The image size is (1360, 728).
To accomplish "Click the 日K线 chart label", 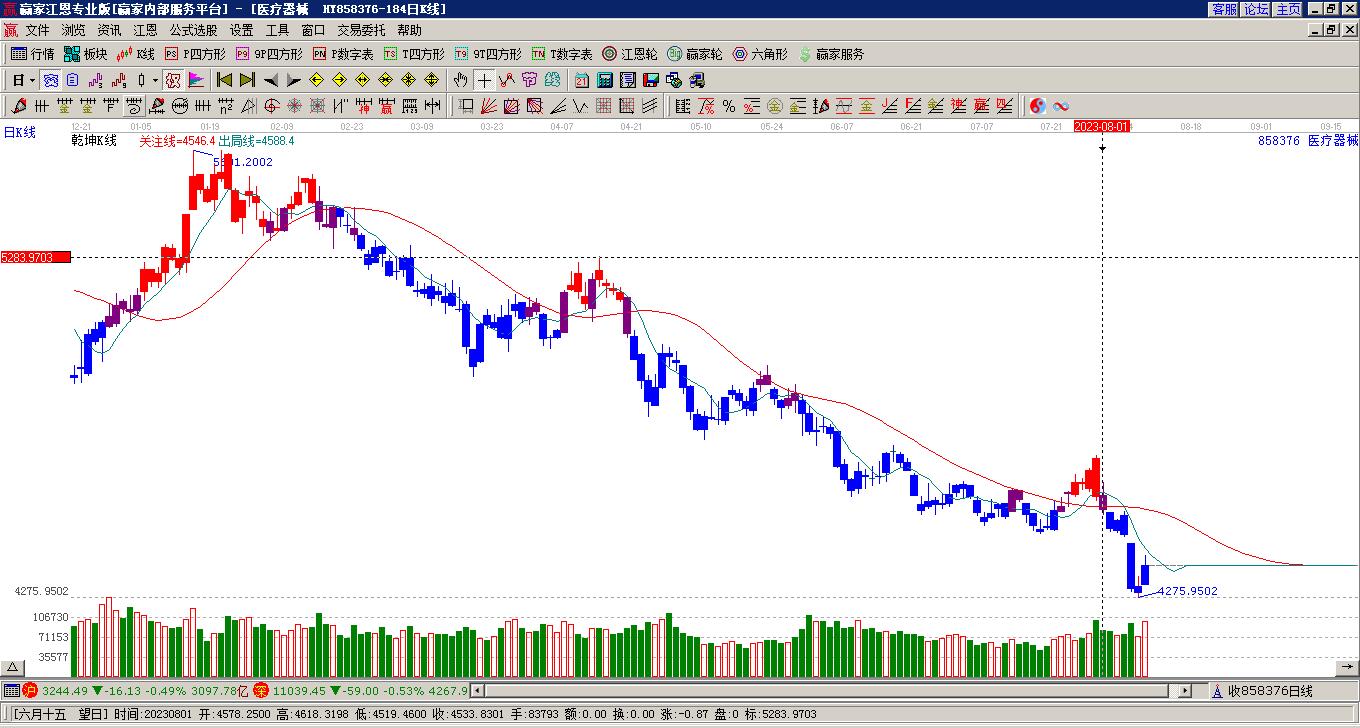I will pyautogui.click(x=19, y=132).
